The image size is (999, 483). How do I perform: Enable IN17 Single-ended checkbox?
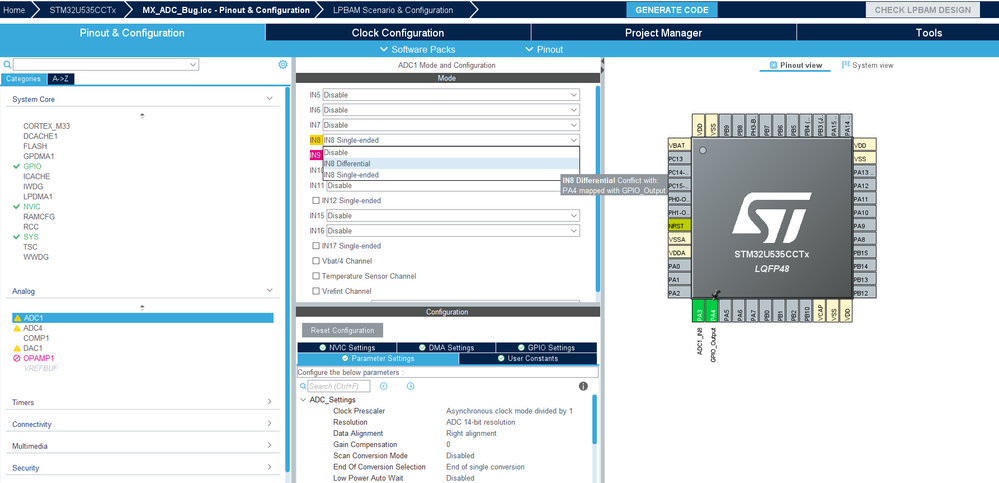click(315, 245)
